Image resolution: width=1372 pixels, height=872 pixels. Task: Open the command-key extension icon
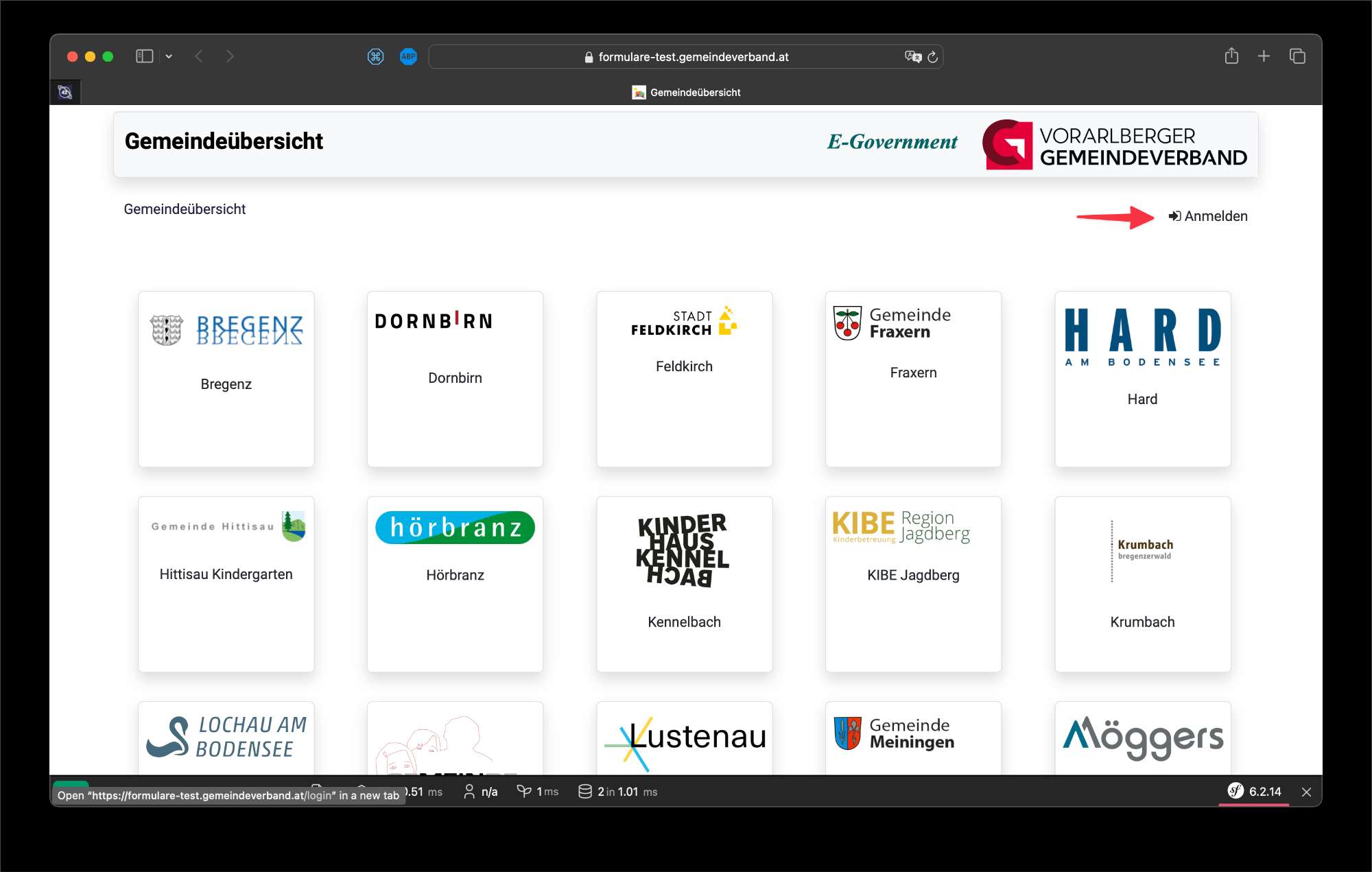click(x=375, y=56)
